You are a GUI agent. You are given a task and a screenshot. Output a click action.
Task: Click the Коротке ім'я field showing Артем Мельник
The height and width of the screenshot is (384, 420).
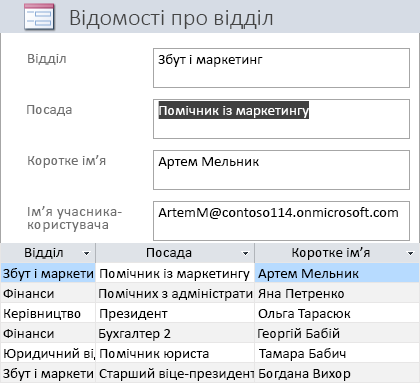pos(281,170)
